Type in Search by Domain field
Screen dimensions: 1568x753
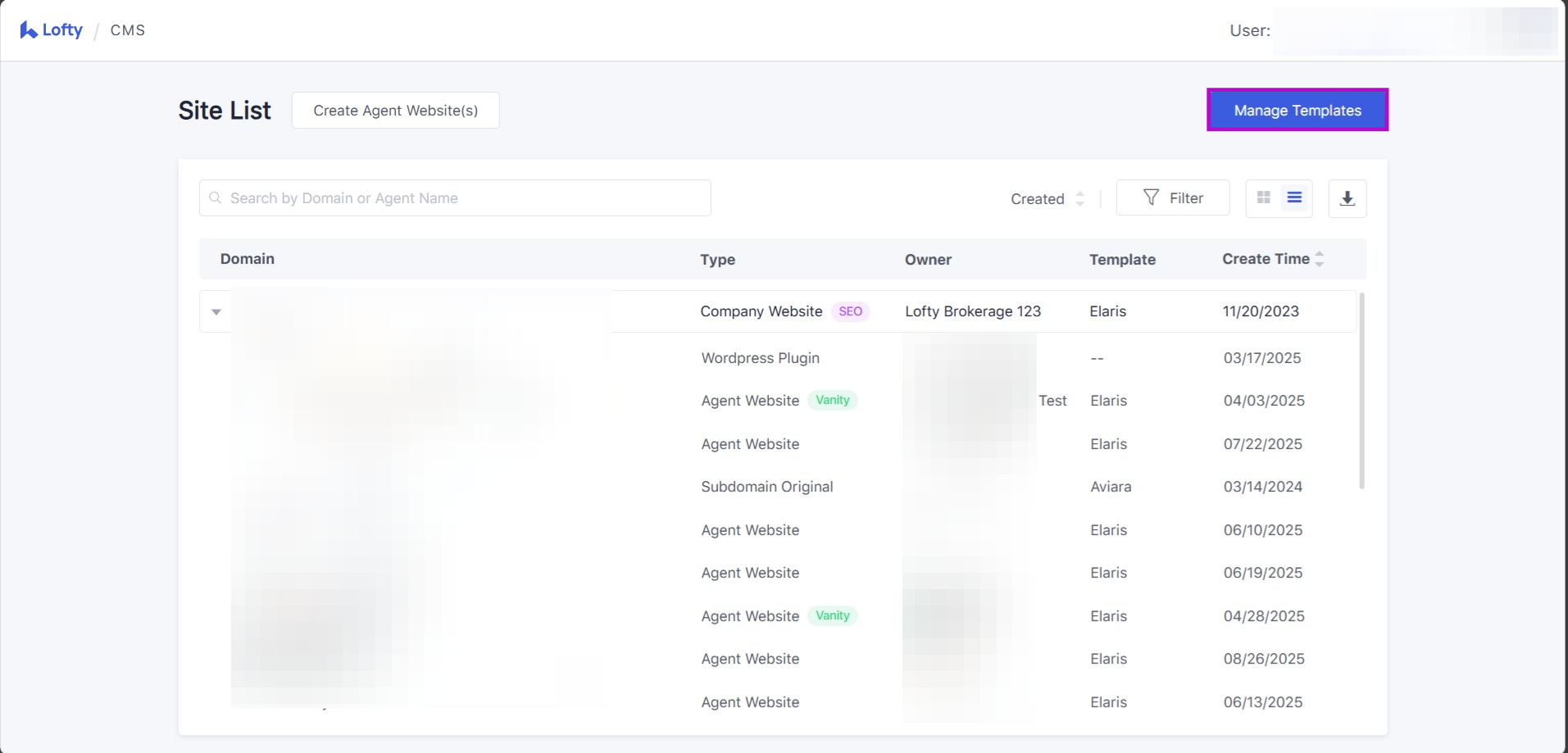[467, 198]
